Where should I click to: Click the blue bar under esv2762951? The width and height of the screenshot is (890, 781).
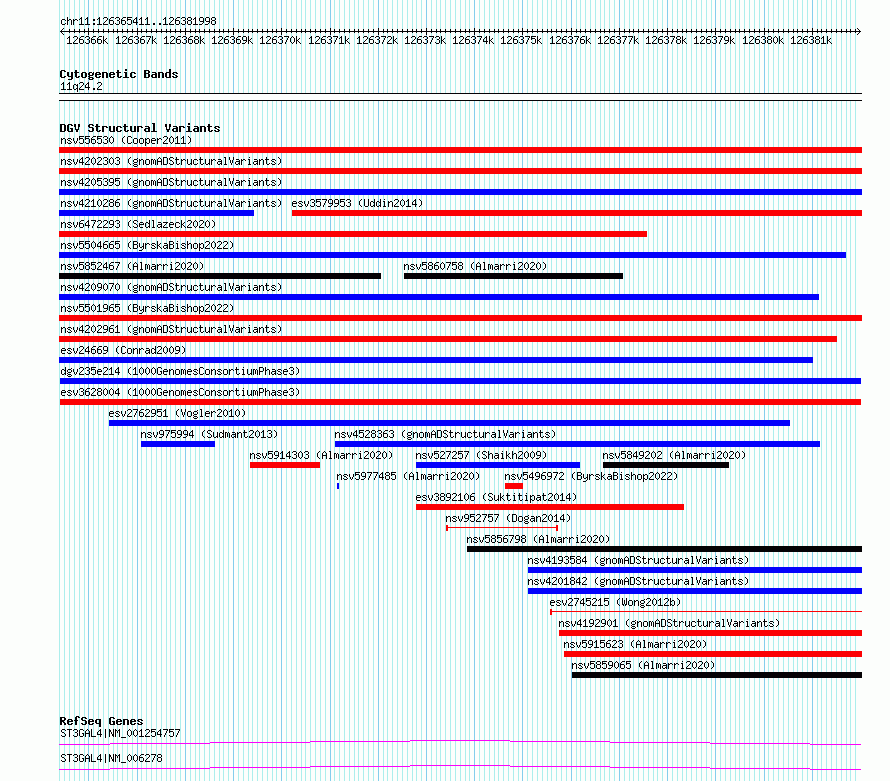[450, 423]
